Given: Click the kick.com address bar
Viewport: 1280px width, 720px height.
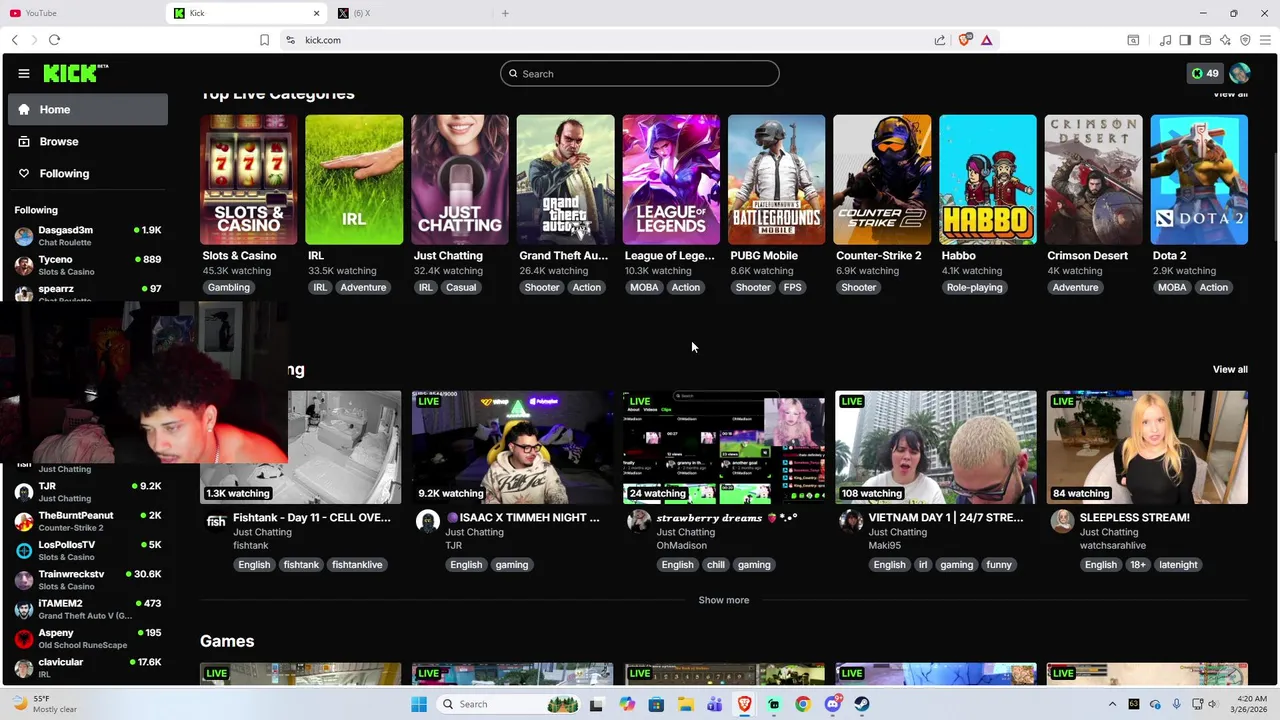Looking at the screenshot, I should tap(600, 40).
